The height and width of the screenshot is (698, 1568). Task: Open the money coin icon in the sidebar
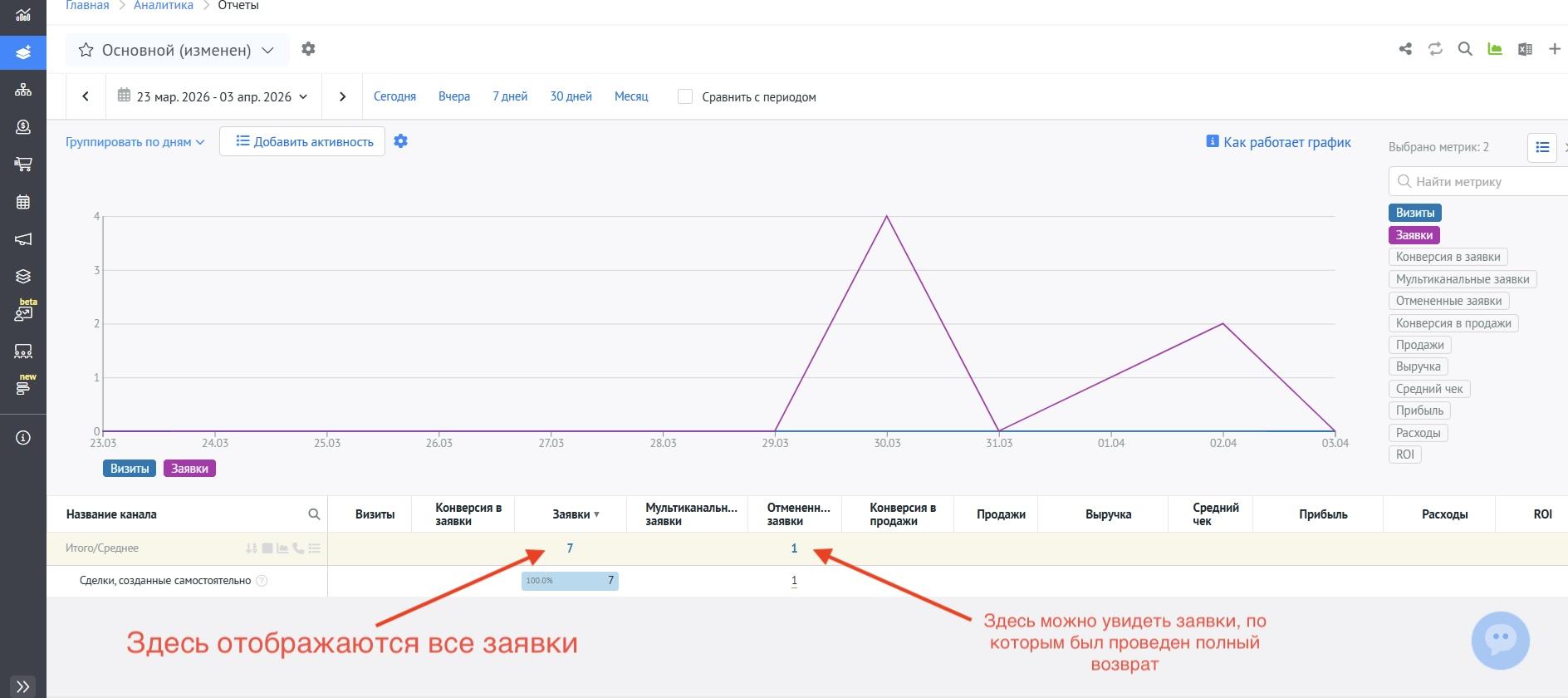point(23,126)
